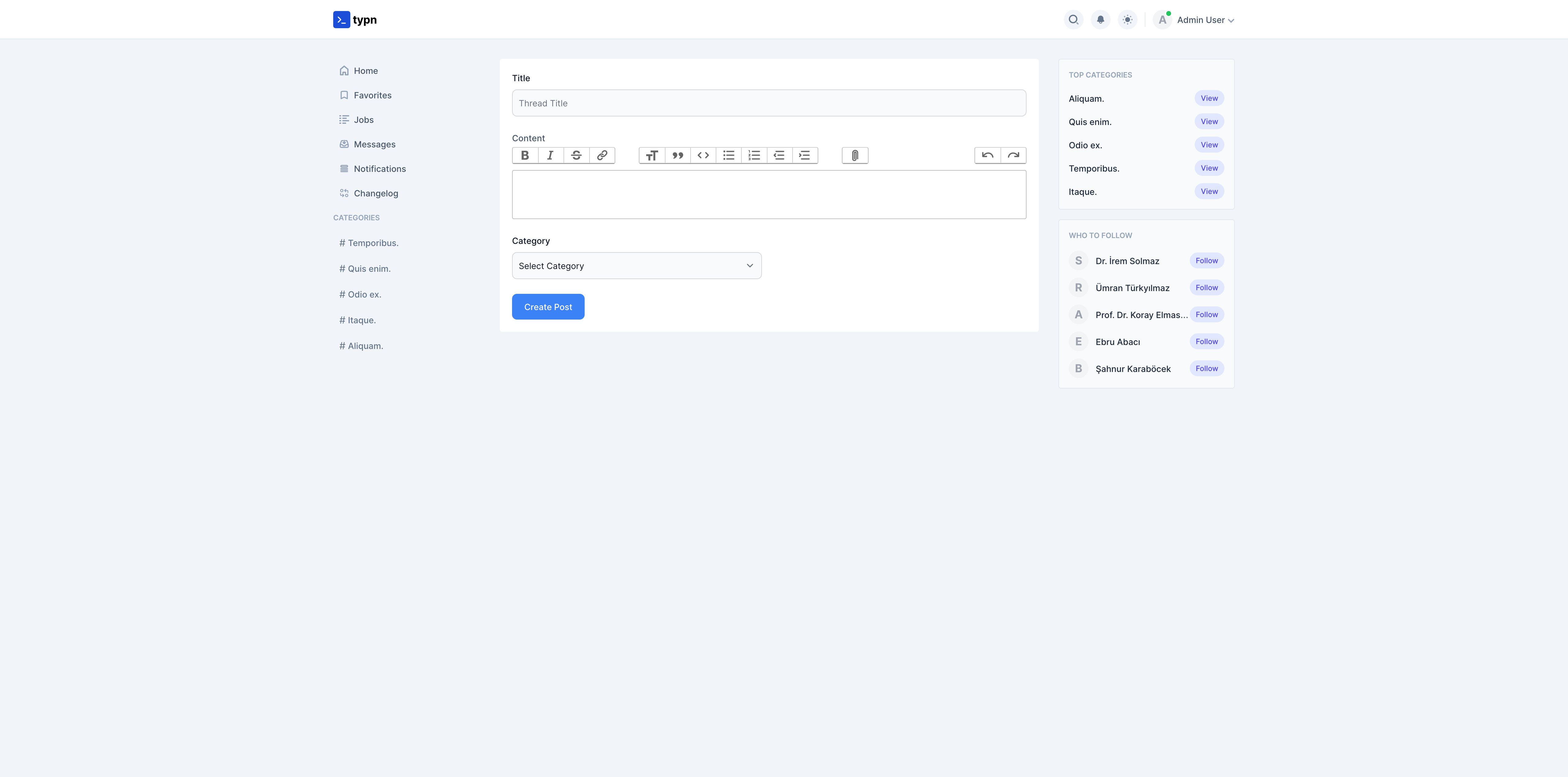Follow Ebru Abacı
1568x777 pixels.
pyautogui.click(x=1206, y=342)
